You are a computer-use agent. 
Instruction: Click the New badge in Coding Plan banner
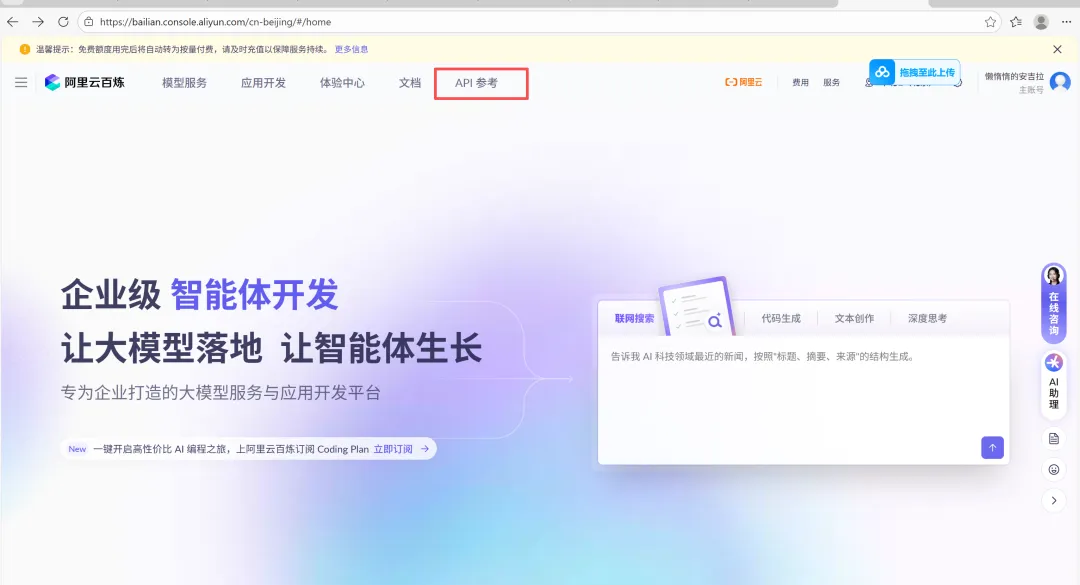[x=77, y=449]
